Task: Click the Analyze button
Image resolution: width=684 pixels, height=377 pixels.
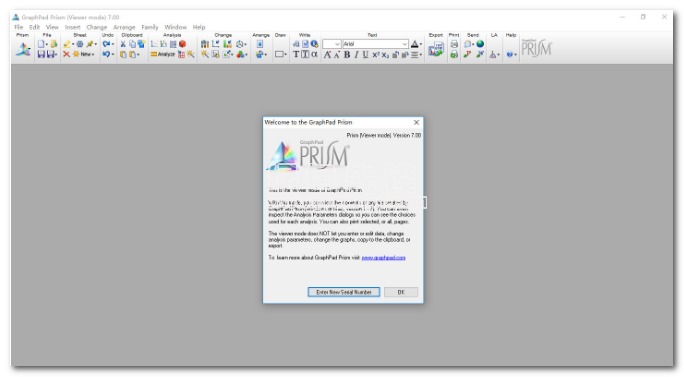Action: (x=163, y=54)
